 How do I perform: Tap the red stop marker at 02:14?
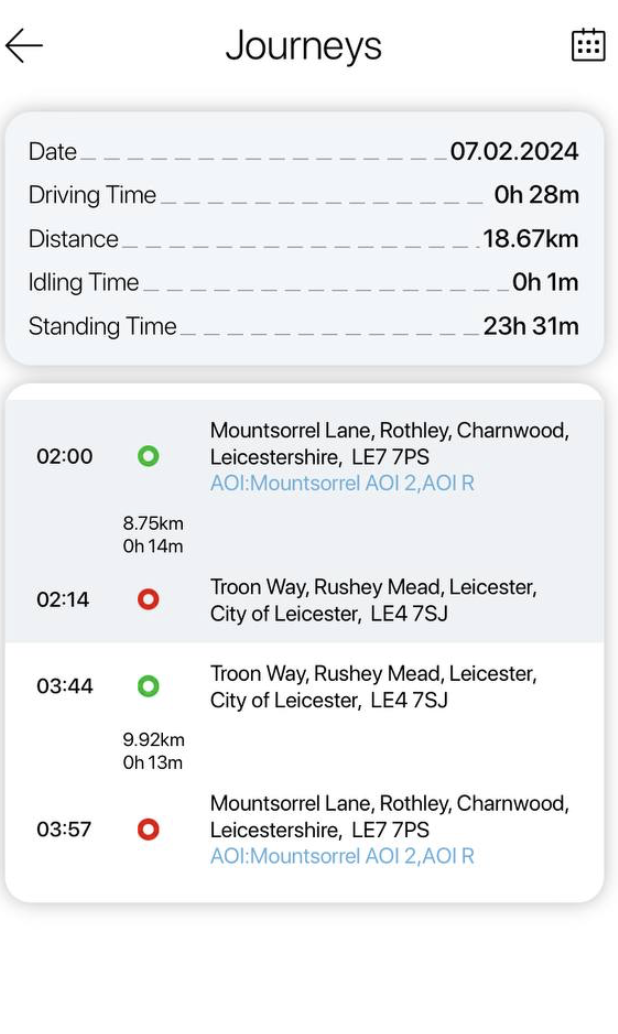(x=148, y=600)
